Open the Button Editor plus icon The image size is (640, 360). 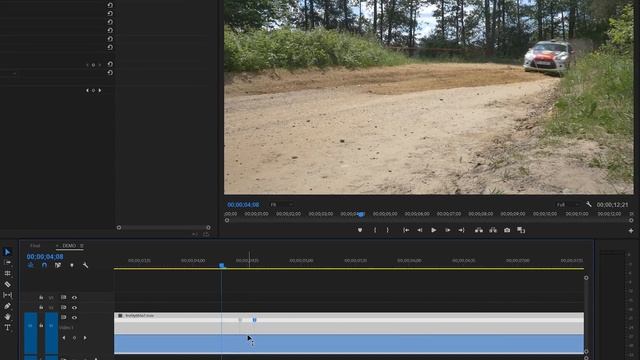(x=631, y=231)
